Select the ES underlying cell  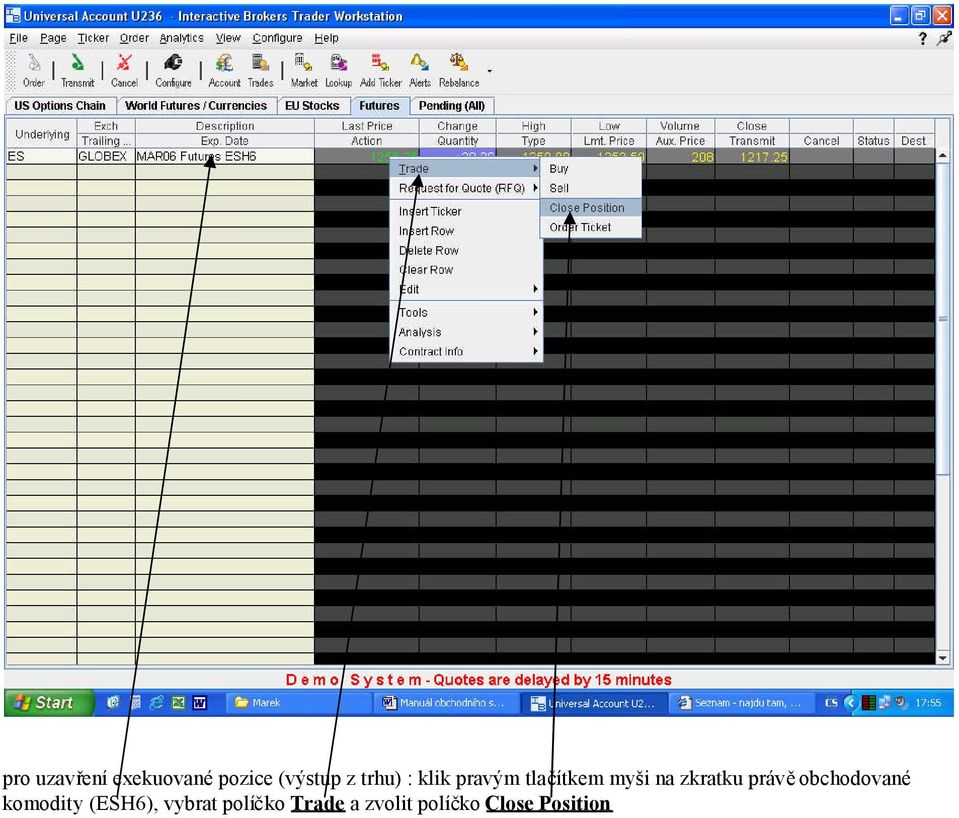coord(42,156)
